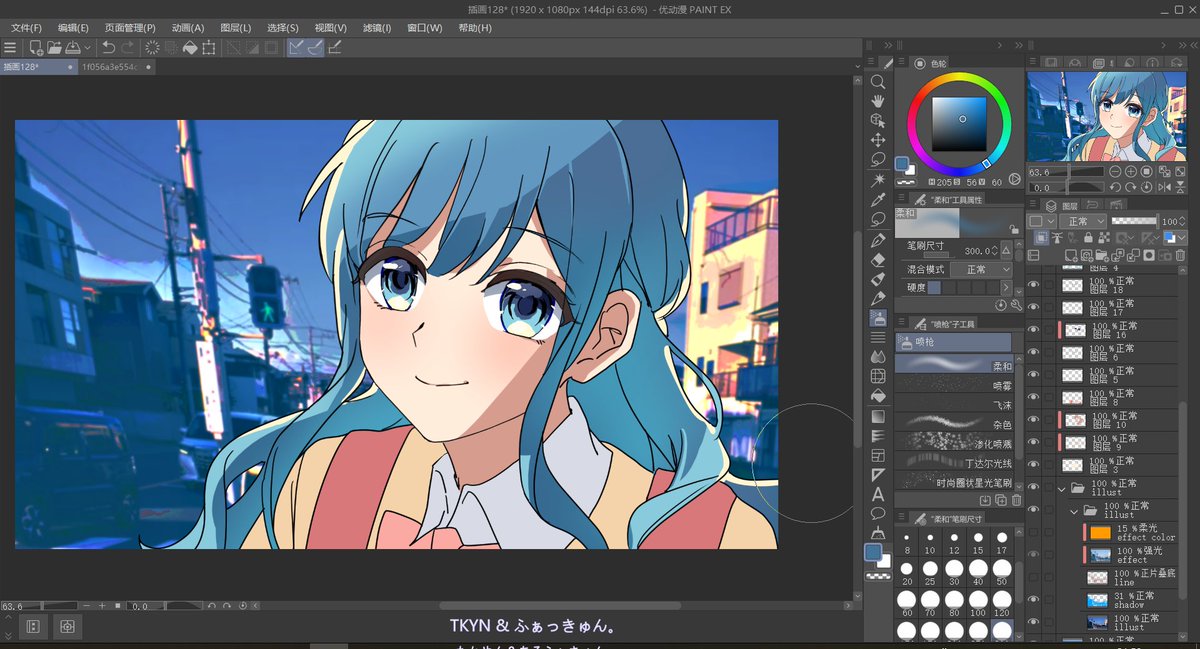
Task: Collapse the outer illust folder
Action: tap(1061, 488)
